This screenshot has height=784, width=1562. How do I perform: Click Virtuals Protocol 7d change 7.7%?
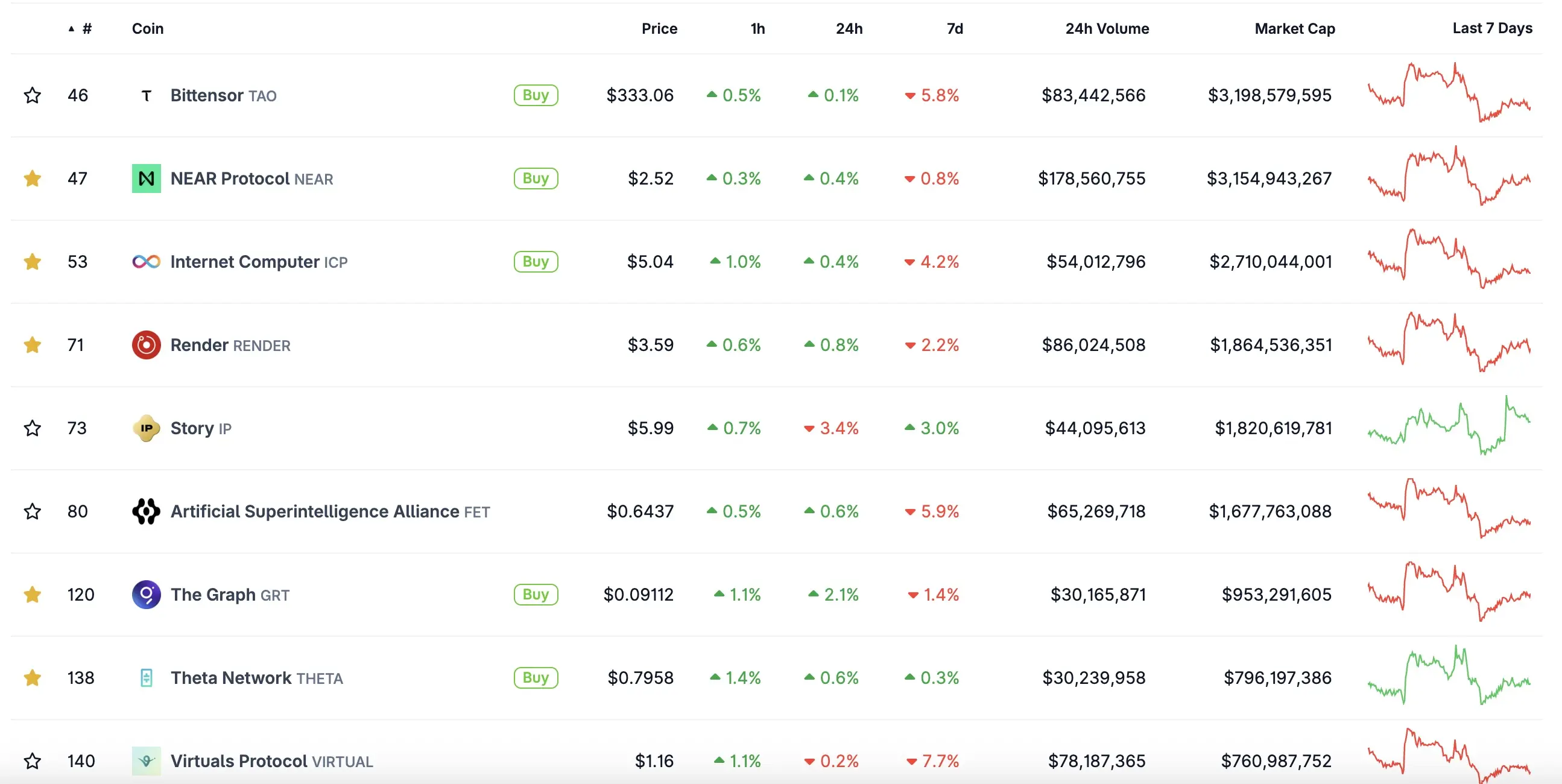tap(932, 761)
